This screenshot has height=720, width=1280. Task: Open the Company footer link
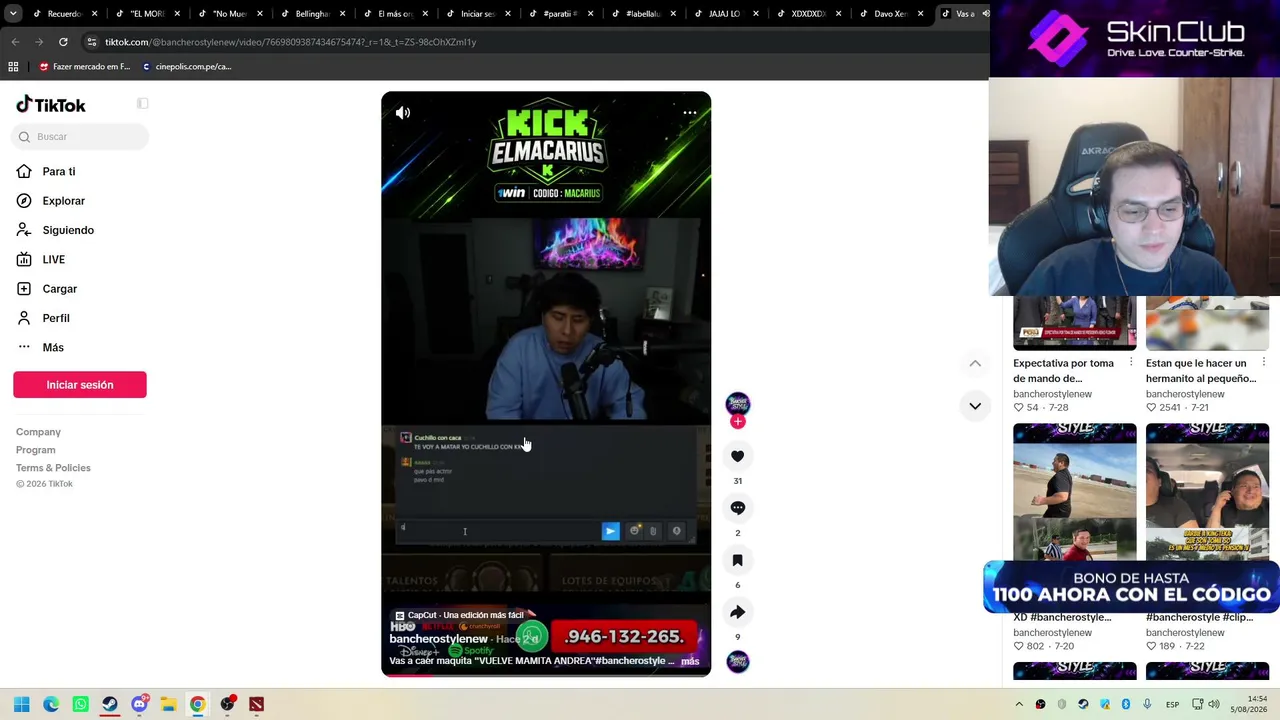pyautogui.click(x=38, y=432)
